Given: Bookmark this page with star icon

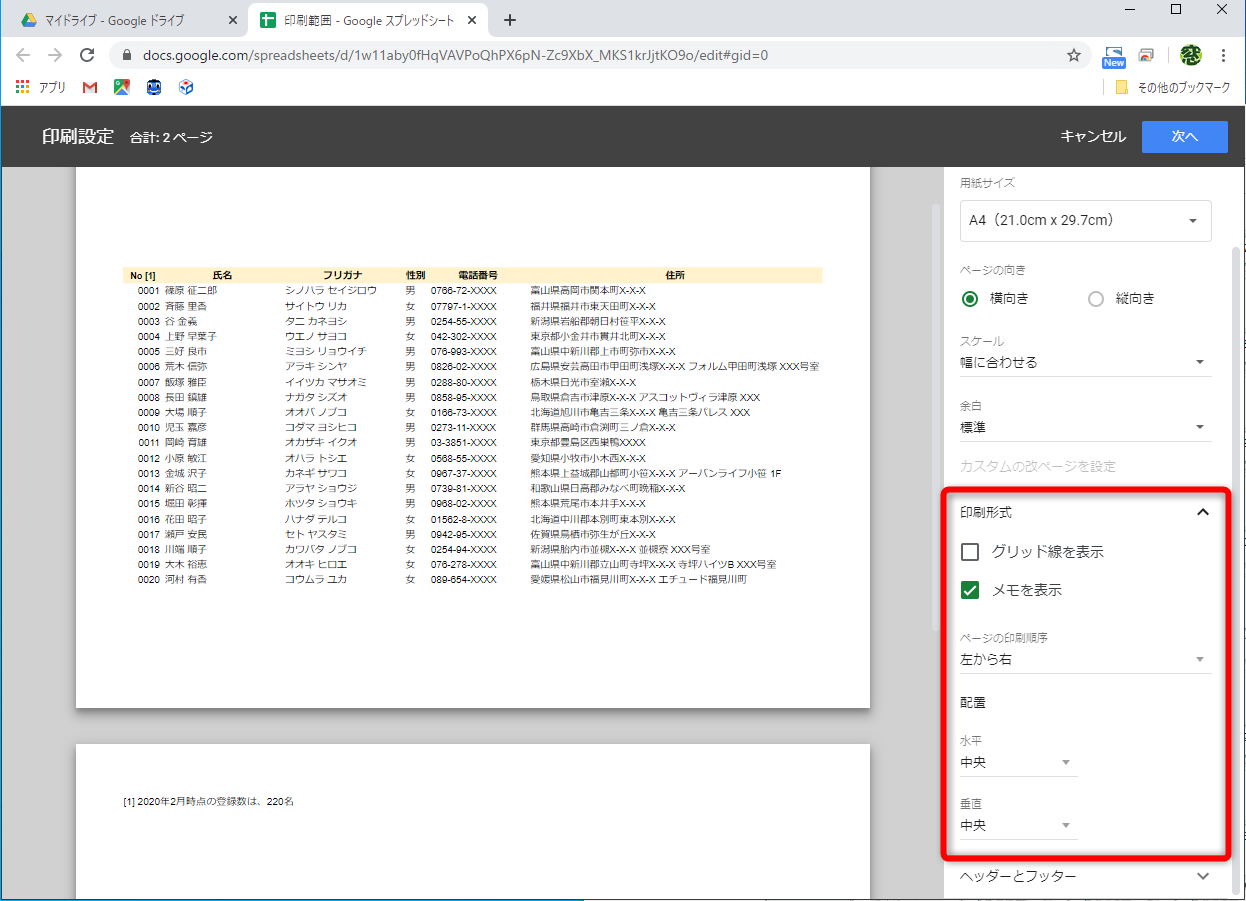Looking at the screenshot, I should 1074,55.
